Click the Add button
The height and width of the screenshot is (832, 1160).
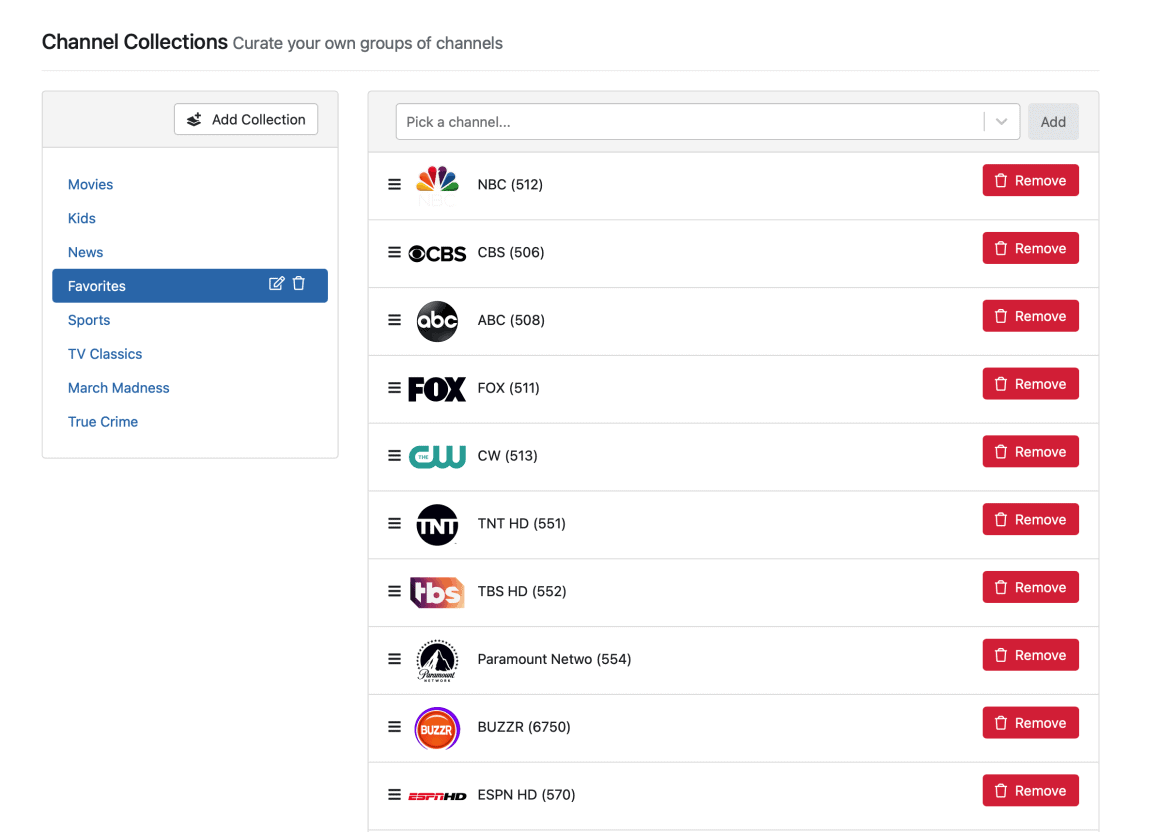(1053, 121)
